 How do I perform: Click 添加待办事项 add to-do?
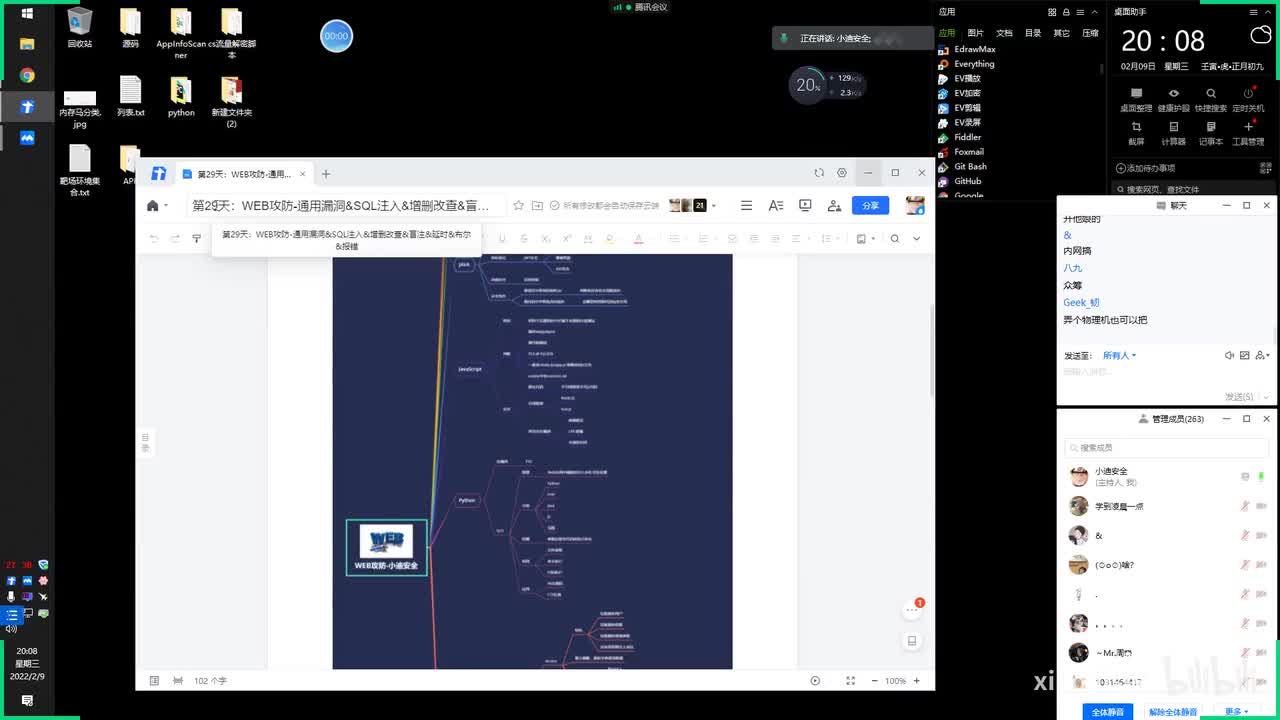point(1146,168)
